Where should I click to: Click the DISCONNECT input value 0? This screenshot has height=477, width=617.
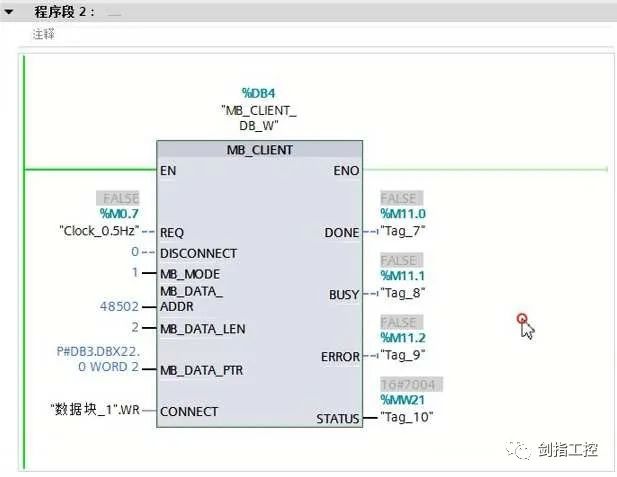coord(134,252)
